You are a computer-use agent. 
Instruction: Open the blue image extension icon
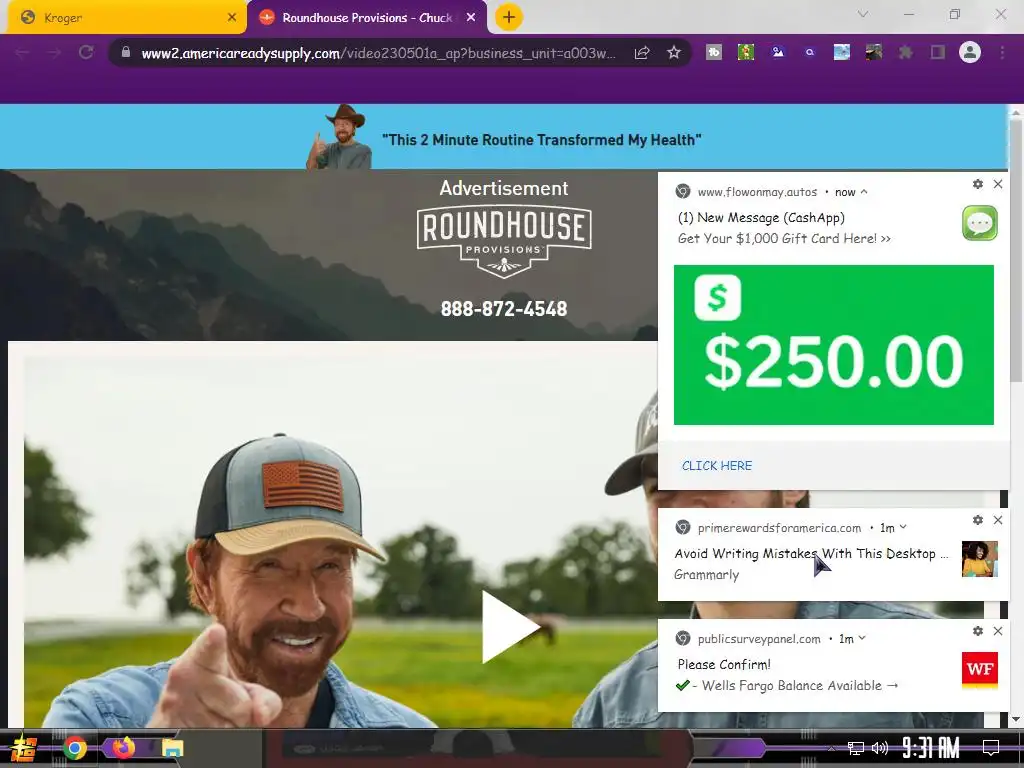coord(777,52)
